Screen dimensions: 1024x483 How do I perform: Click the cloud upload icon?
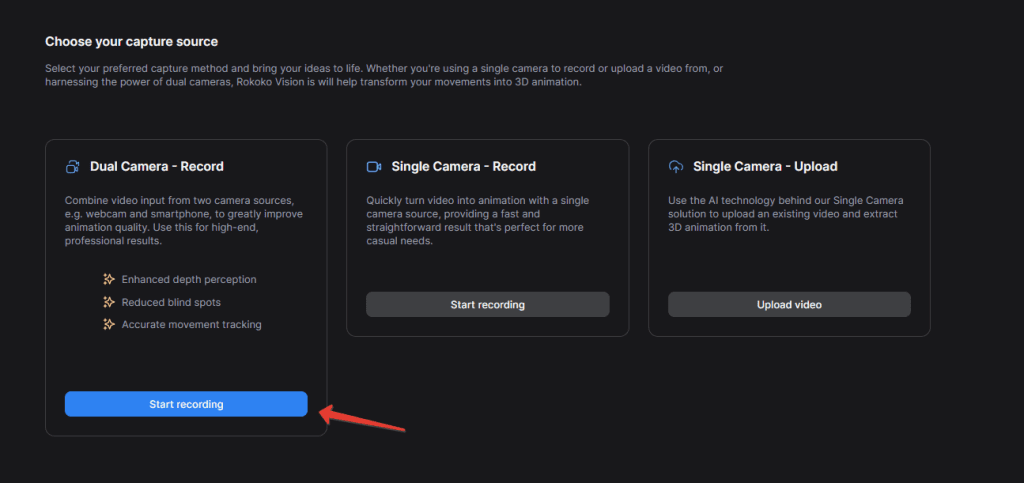point(676,167)
